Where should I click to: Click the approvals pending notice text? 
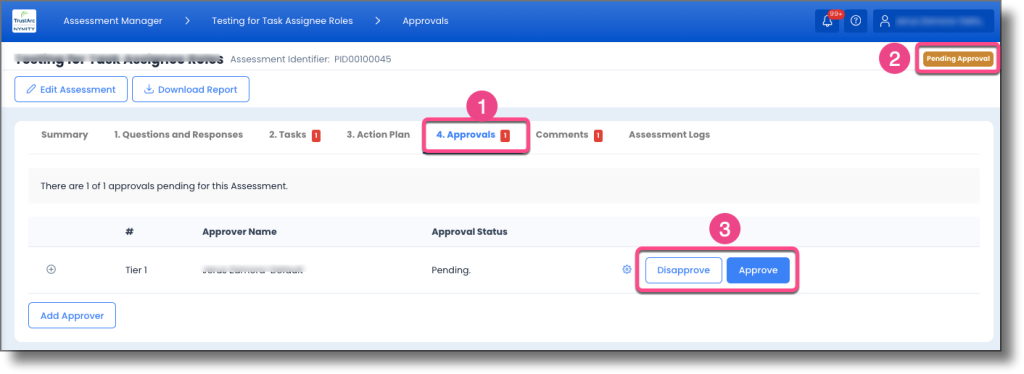click(x=164, y=186)
